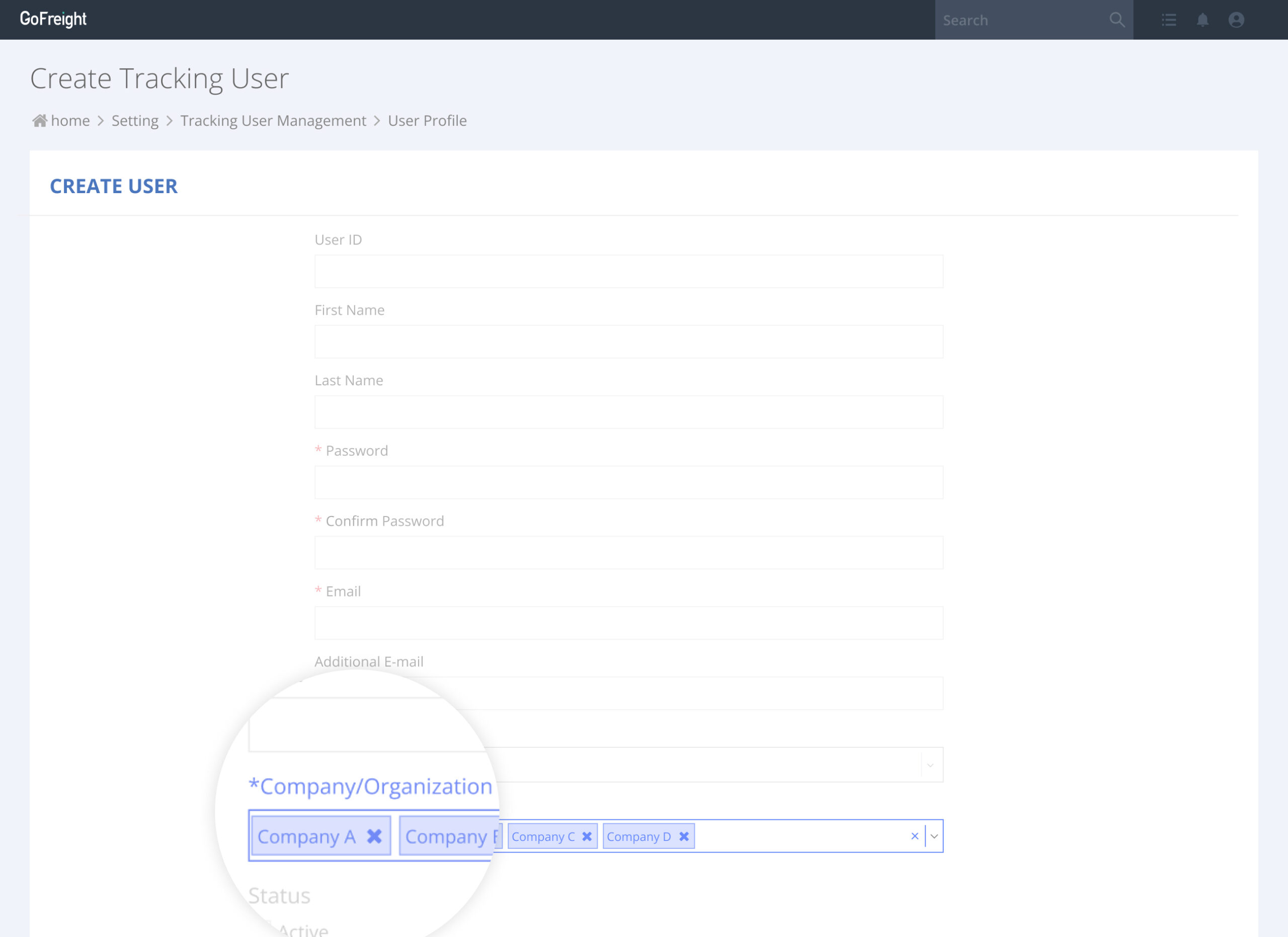Click the Email input field
The image size is (1288, 937).
click(628, 622)
